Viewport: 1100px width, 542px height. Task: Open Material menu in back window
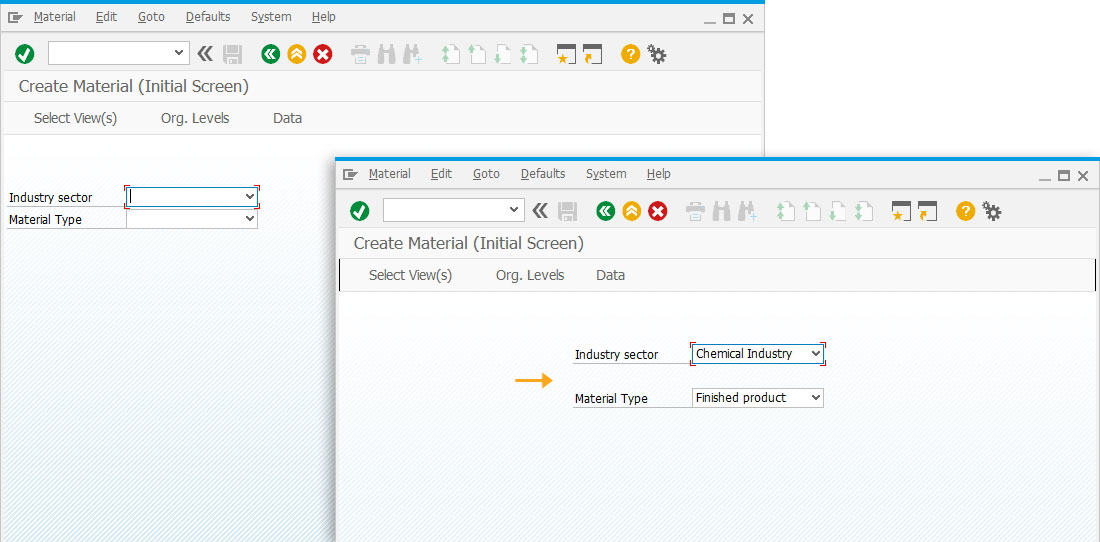pos(55,17)
